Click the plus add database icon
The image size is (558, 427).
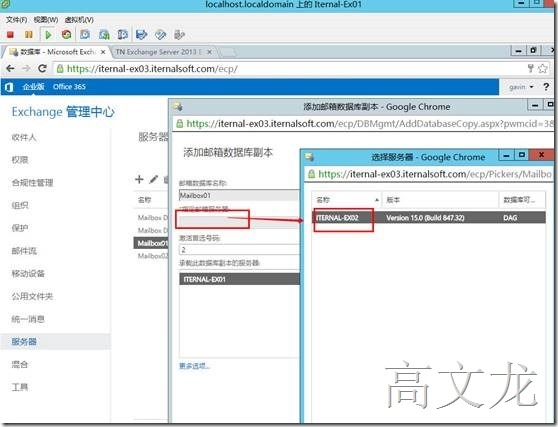click(x=140, y=179)
